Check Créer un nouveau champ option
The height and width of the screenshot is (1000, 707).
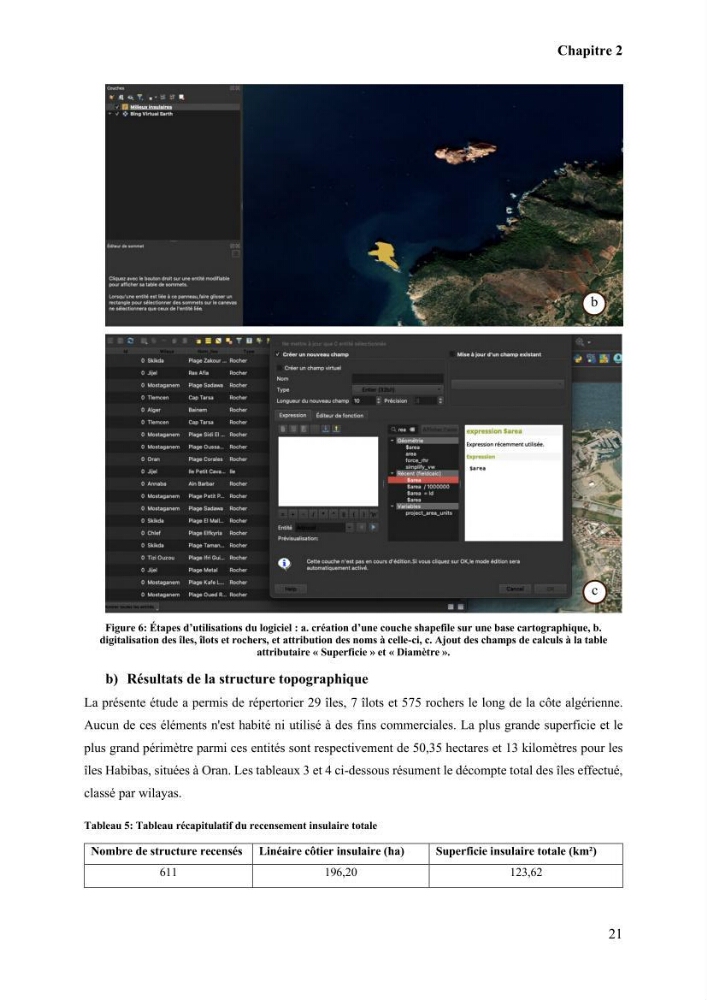click(x=278, y=355)
